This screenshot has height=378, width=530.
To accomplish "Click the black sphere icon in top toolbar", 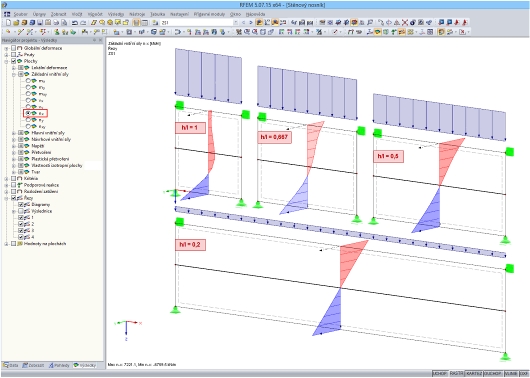I will 413,23.
